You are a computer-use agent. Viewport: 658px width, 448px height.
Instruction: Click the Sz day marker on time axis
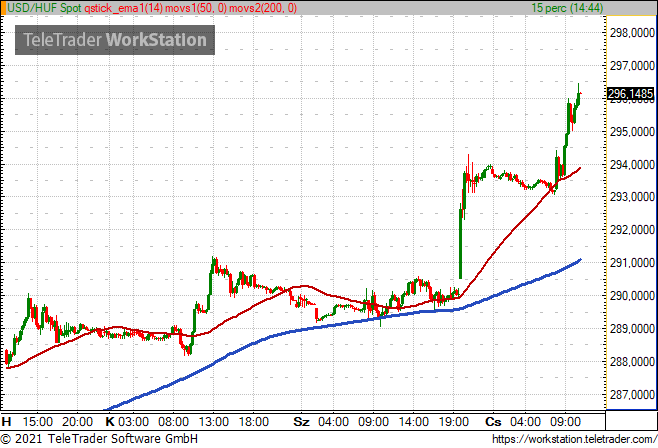tap(301, 422)
